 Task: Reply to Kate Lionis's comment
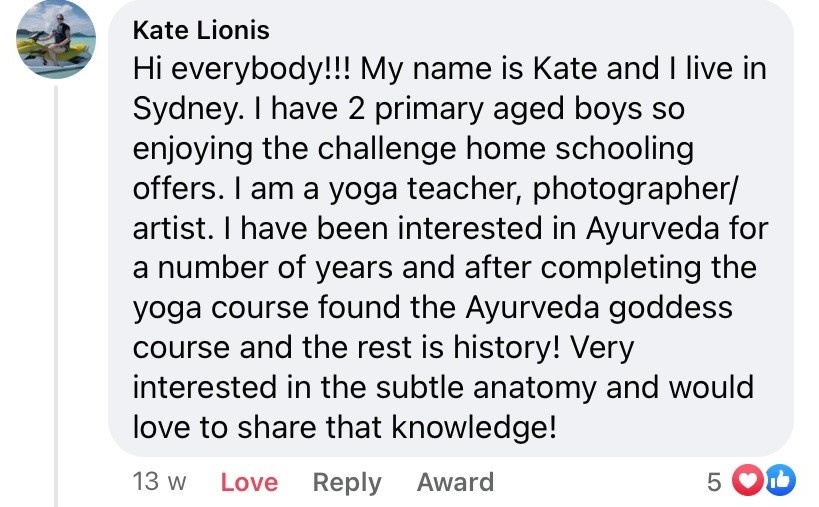(x=347, y=482)
